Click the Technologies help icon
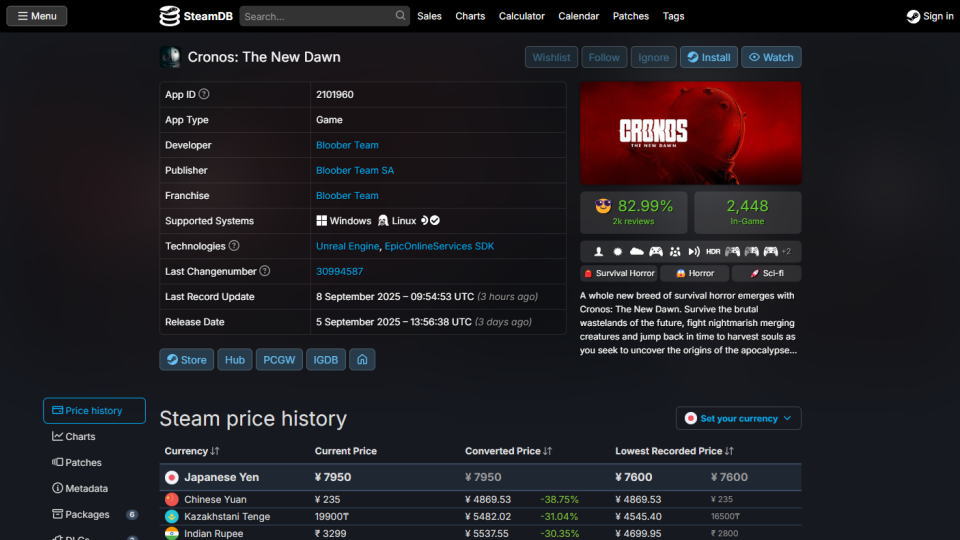960x540 pixels. (234, 246)
